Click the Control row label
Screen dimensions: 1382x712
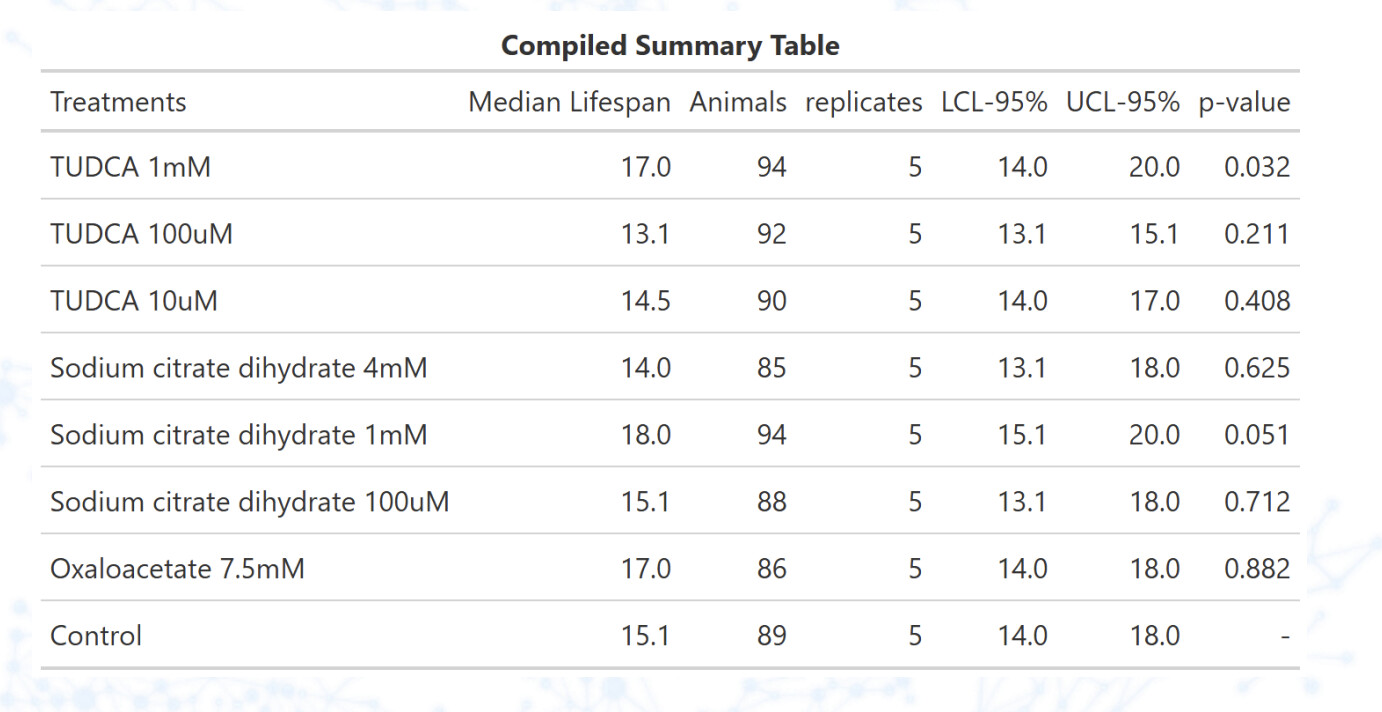96,636
